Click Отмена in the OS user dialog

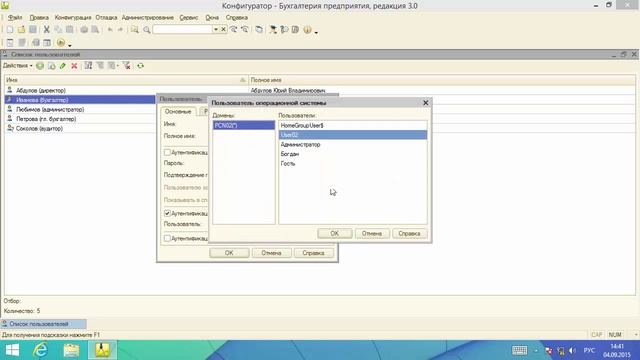coord(371,233)
